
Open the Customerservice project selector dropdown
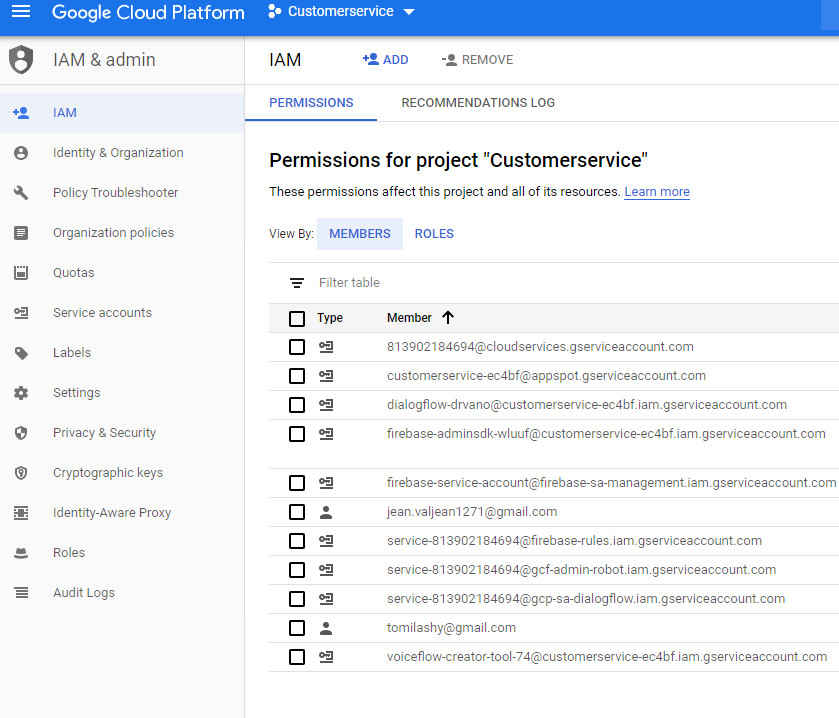pos(341,11)
